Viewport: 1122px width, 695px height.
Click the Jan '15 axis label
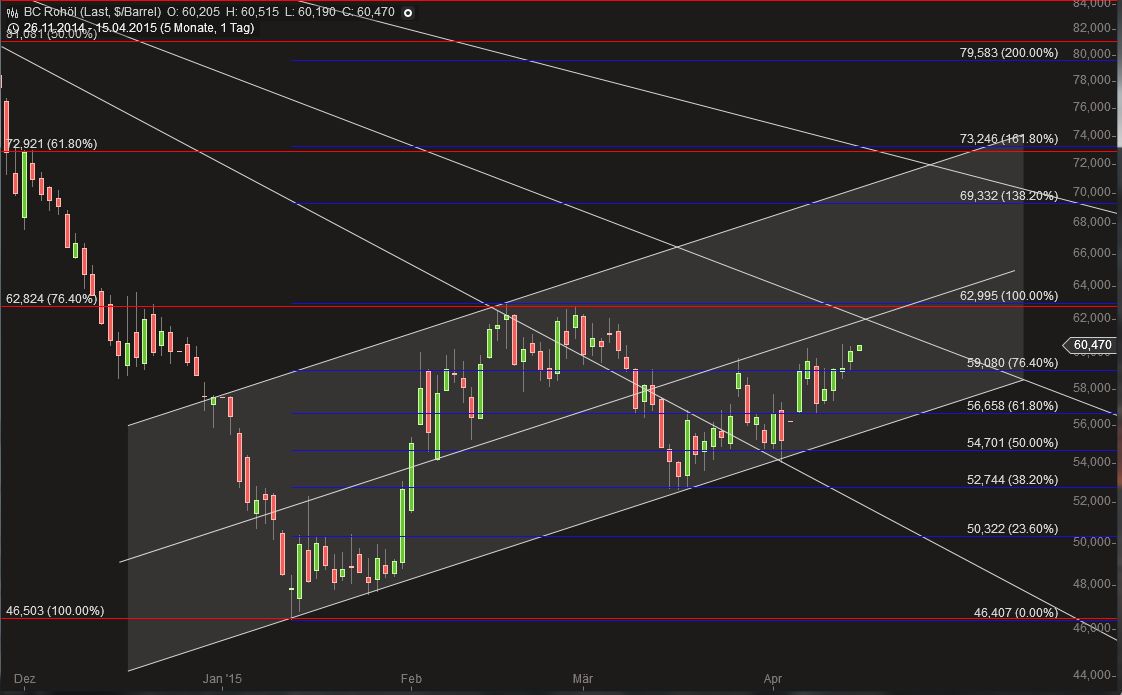click(x=222, y=678)
